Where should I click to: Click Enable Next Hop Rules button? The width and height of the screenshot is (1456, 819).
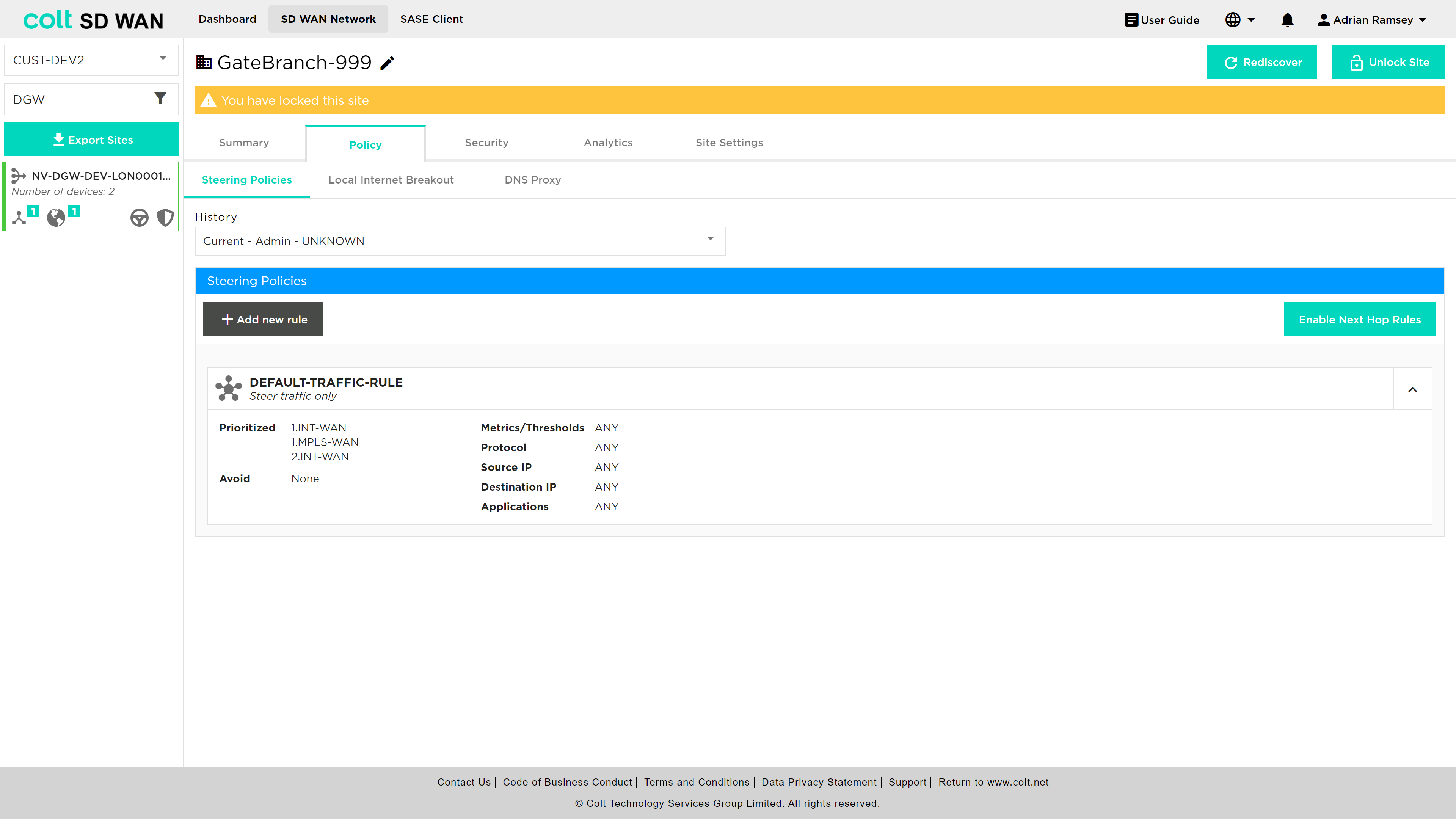(1359, 319)
